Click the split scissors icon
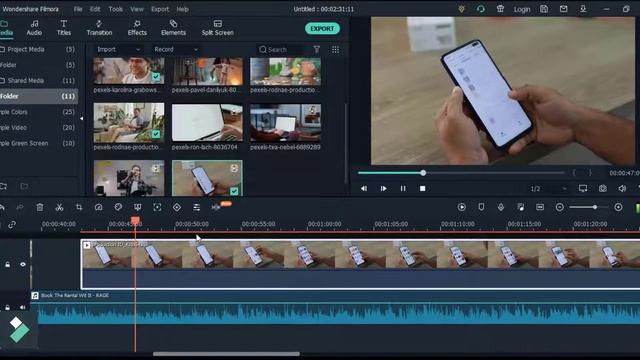This screenshot has width=640, height=360. tap(59, 207)
